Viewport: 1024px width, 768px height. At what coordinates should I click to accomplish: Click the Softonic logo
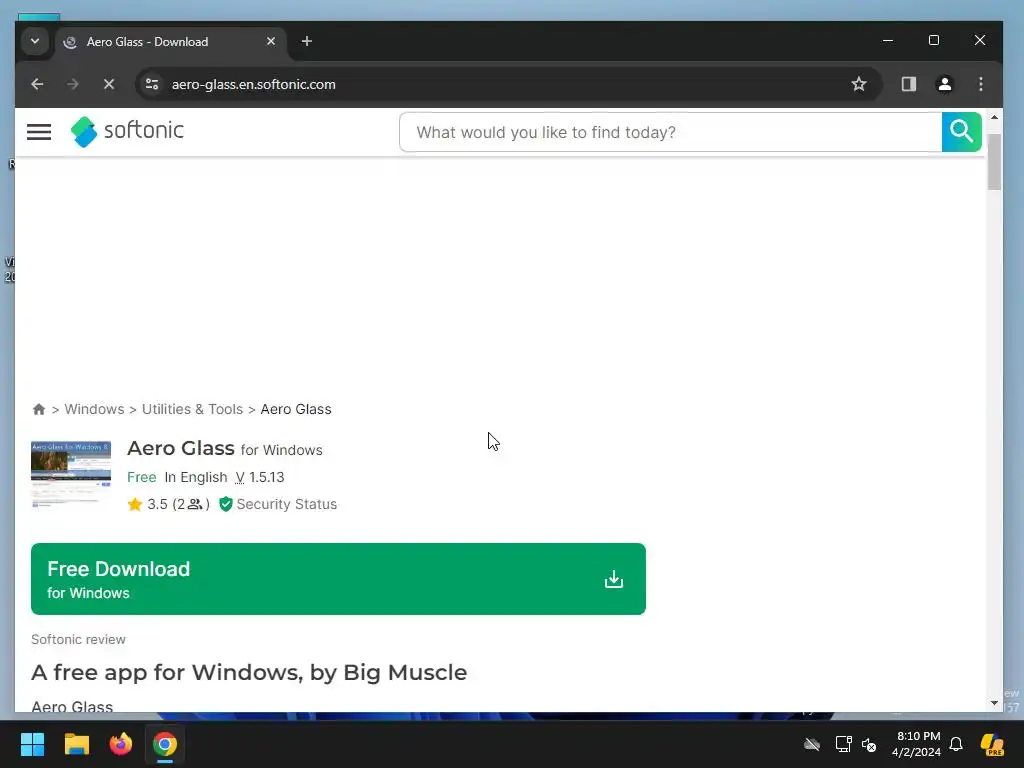(127, 131)
